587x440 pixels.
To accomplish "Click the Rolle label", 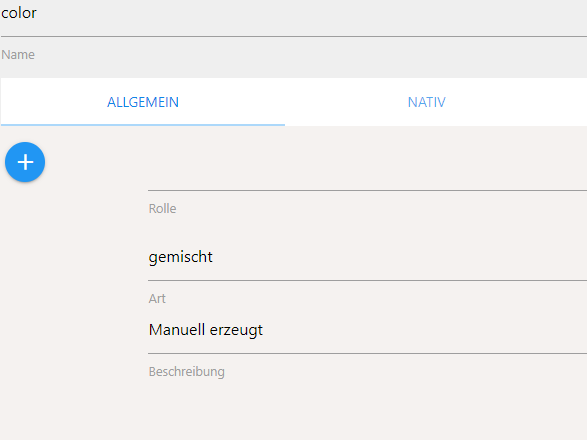I will (x=162, y=209).
